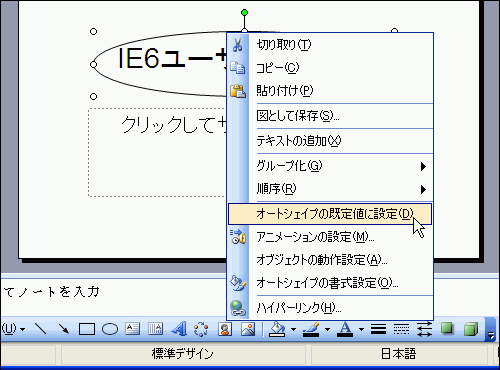
Task: Open line style options
Action: click(x=378, y=329)
